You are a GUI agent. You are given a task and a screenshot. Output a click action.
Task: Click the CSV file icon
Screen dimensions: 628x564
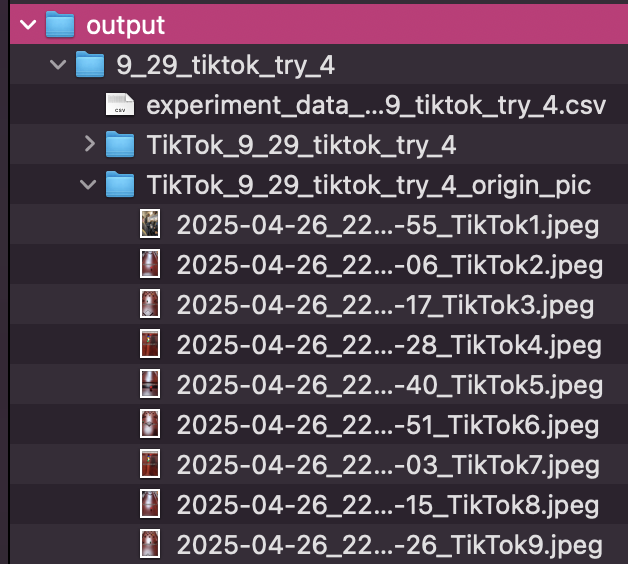pyautogui.click(x=120, y=104)
